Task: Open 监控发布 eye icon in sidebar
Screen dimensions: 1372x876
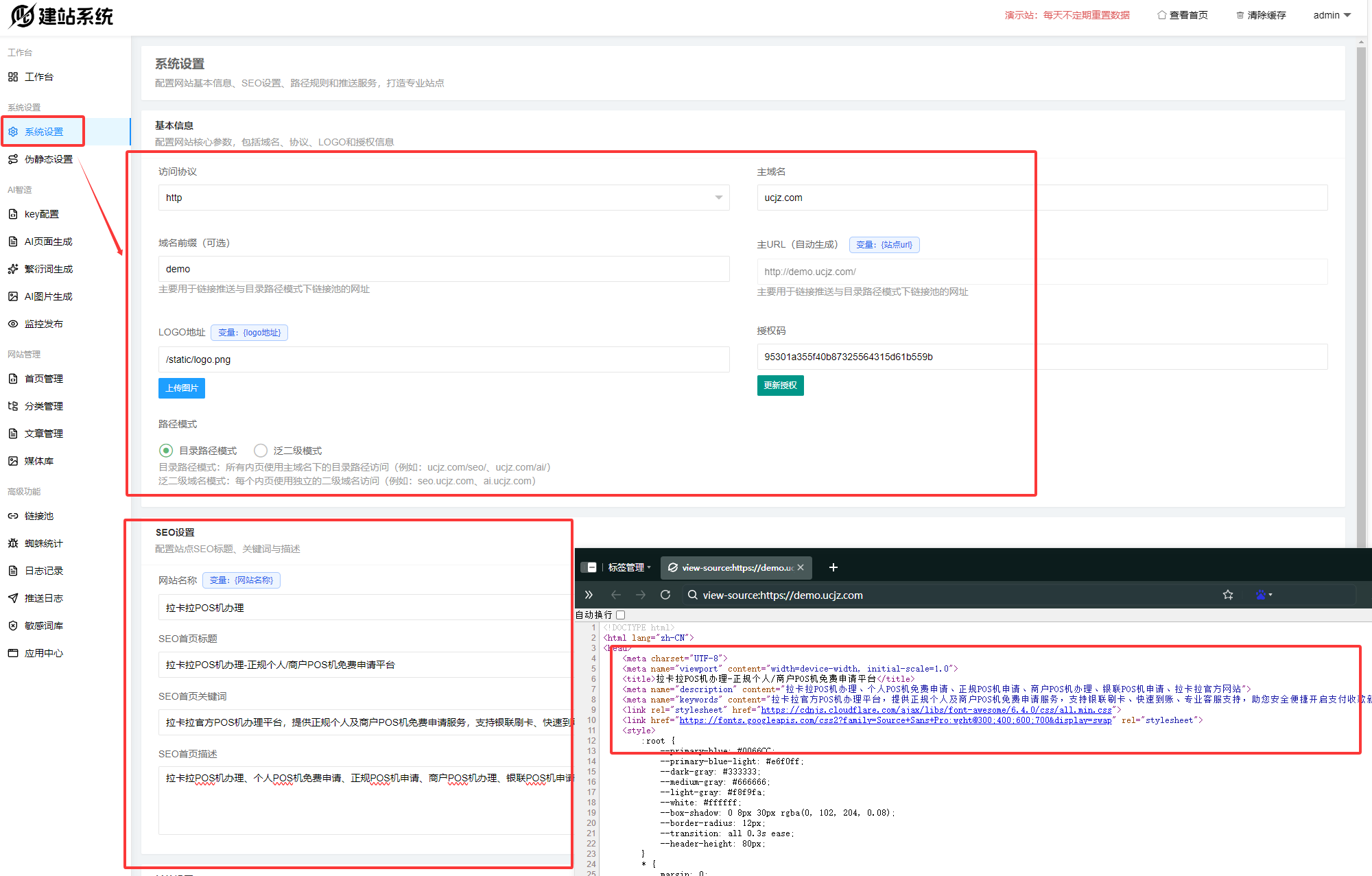Action: pos(13,324)
